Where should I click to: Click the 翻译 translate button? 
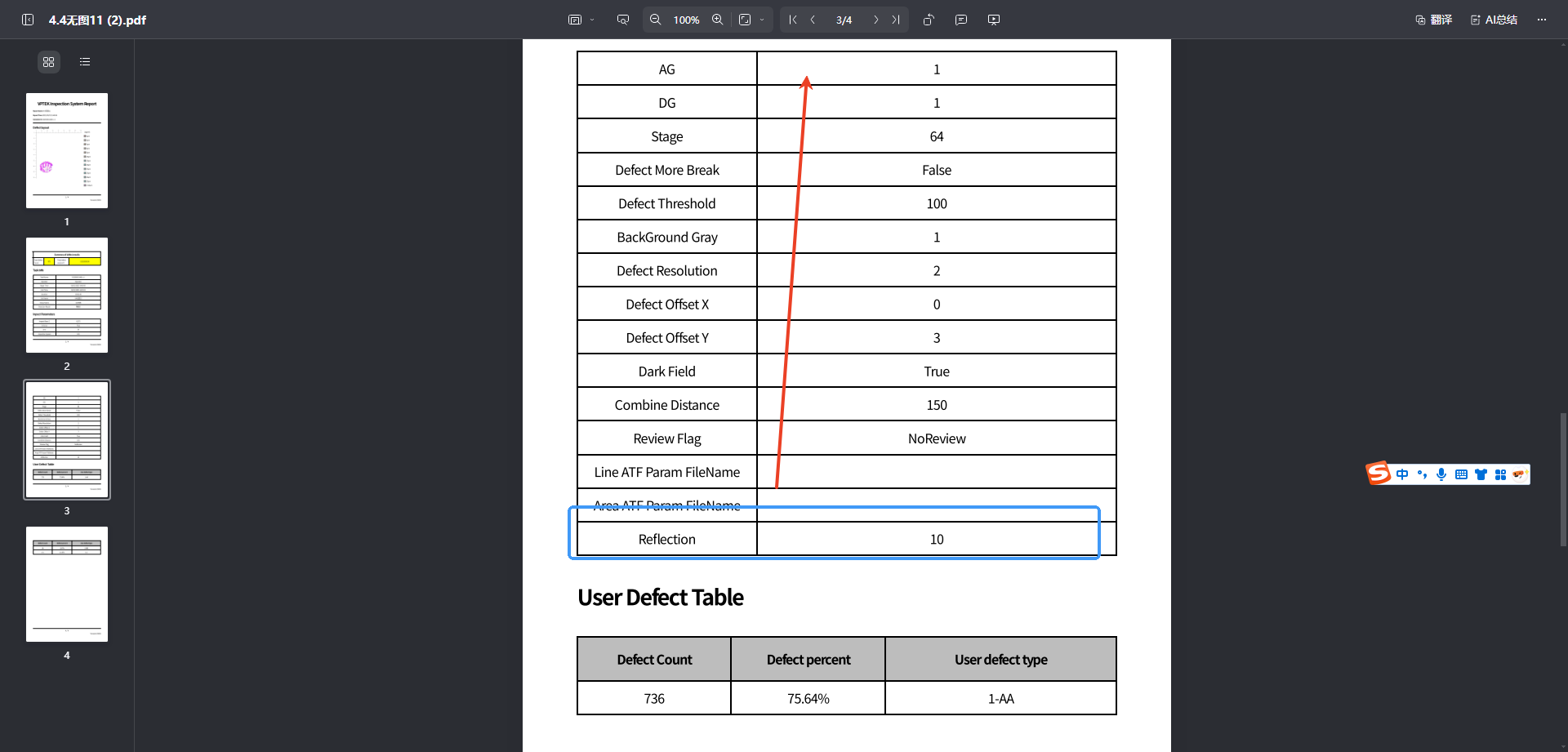point(1434,20)
